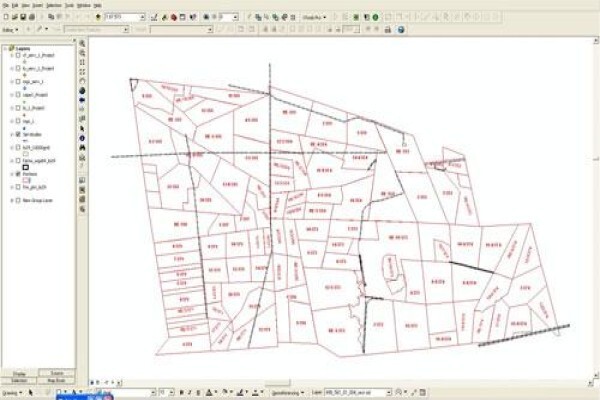Click the Fixed Zoom Out tool
Image resolution: width=600 pixels, height=400 pixels.
click(x=82, y=72)
